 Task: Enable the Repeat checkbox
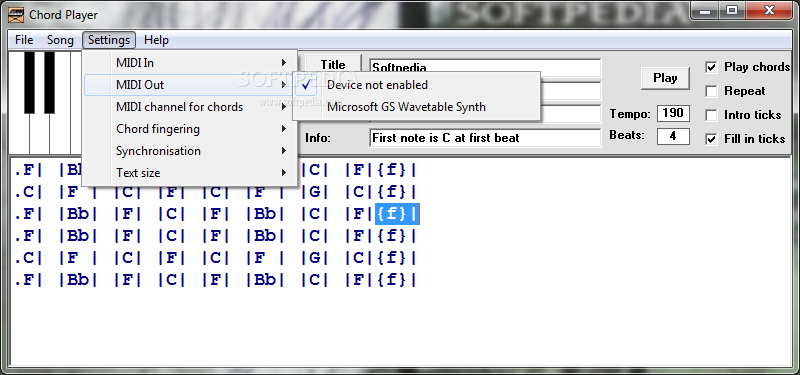coord(711,91)
